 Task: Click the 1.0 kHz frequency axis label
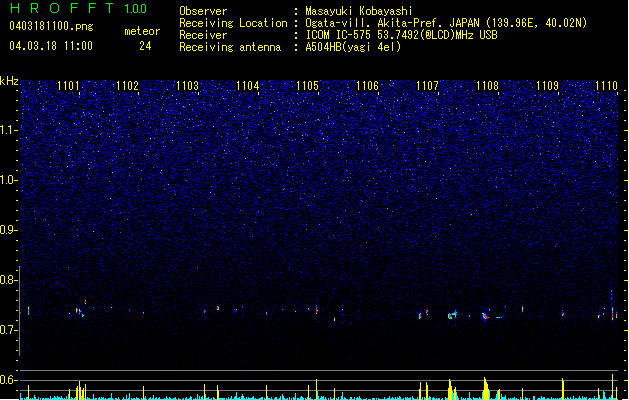point(8,180)
